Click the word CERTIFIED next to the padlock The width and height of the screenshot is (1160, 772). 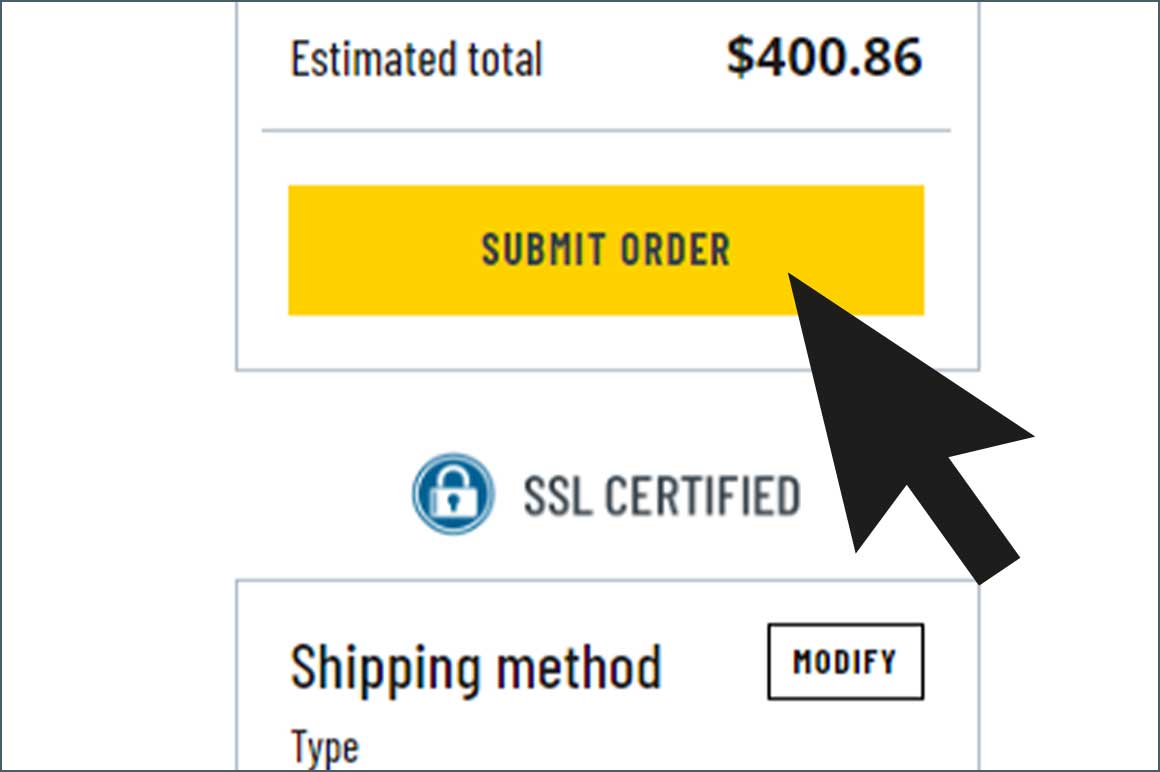click(x=703, y=495)
